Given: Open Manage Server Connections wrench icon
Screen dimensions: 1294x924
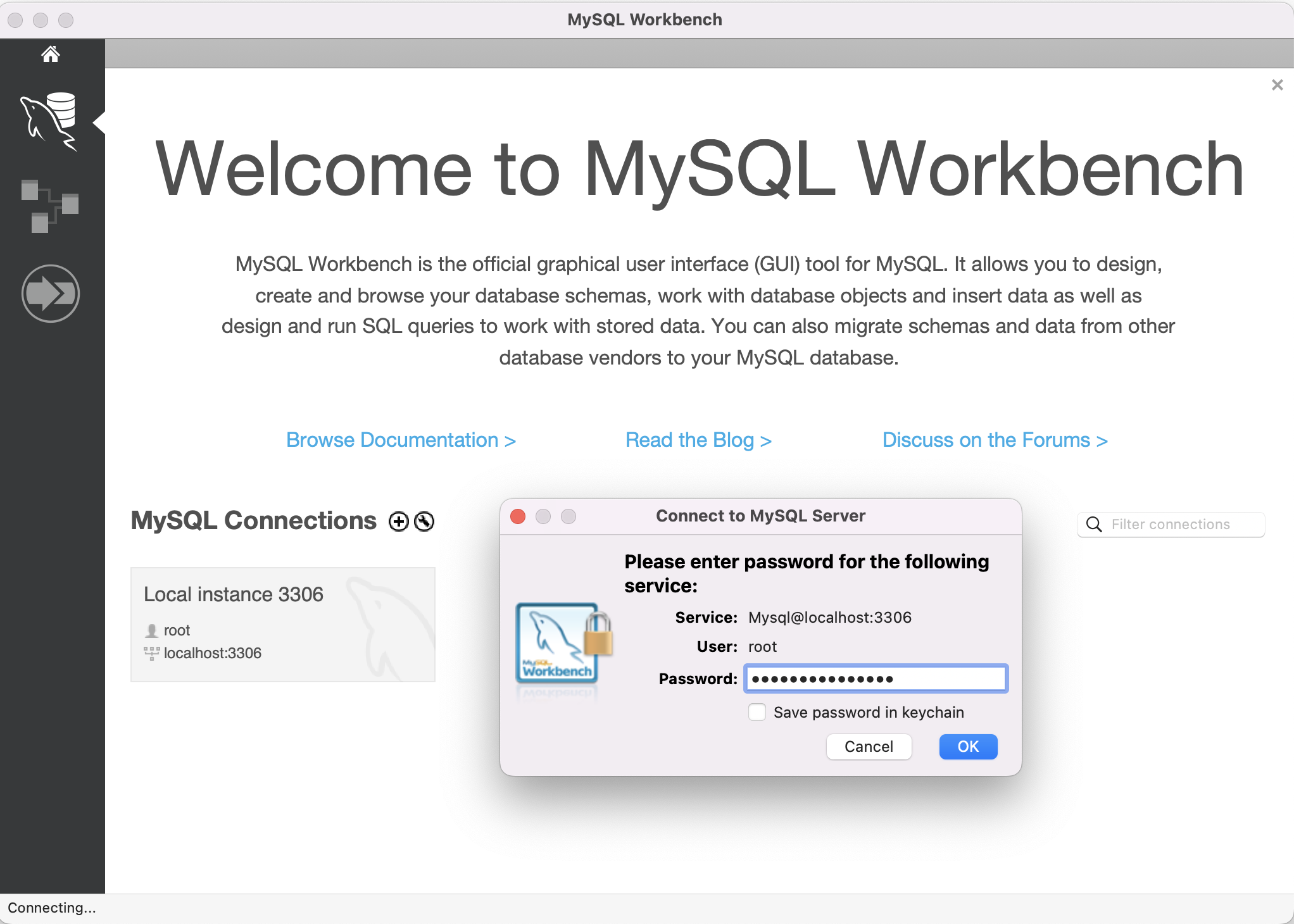Looking at the screenshot, I should tap(424, 521).
